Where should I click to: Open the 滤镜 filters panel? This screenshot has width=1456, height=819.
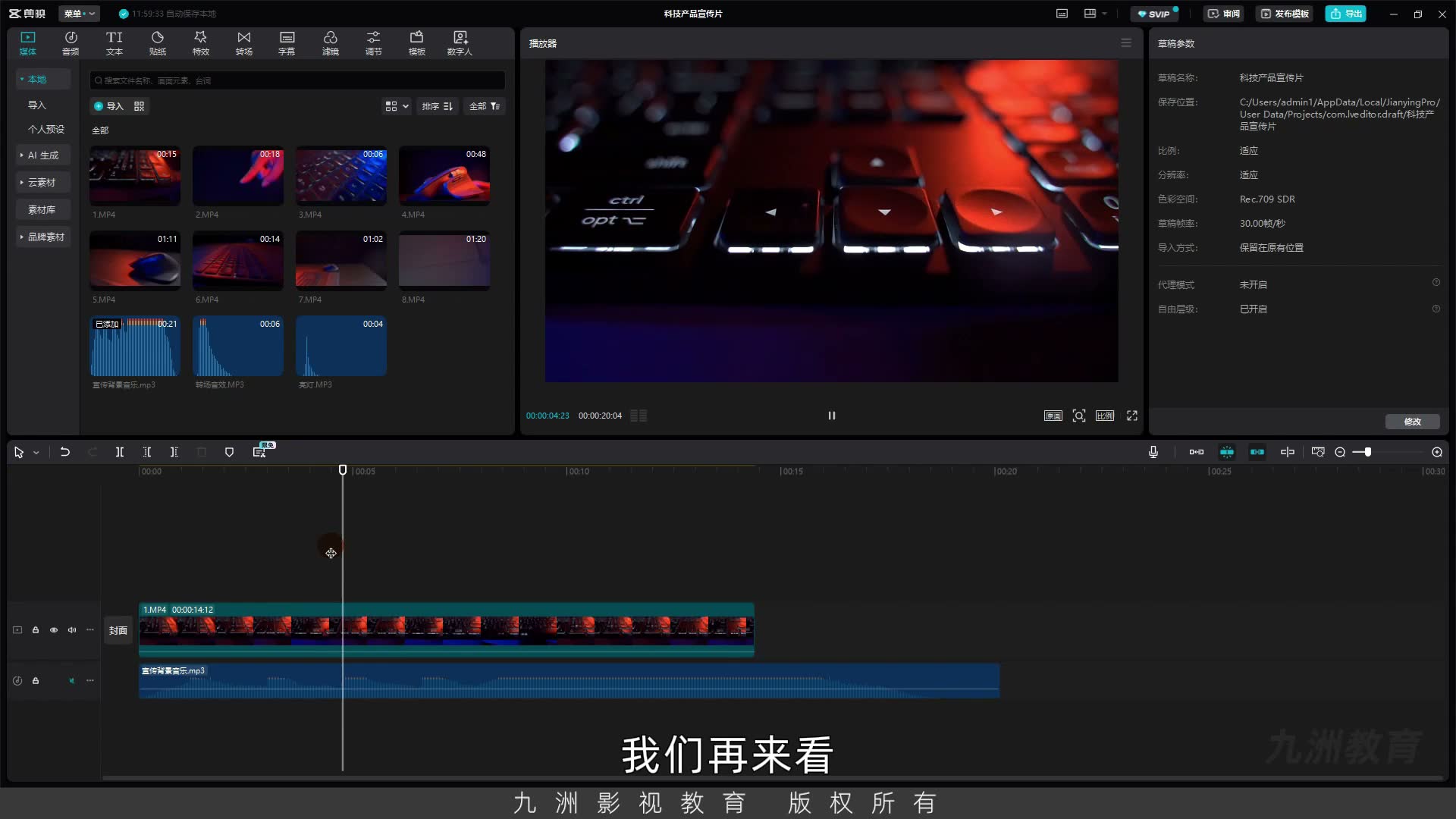tap(331, 43)
